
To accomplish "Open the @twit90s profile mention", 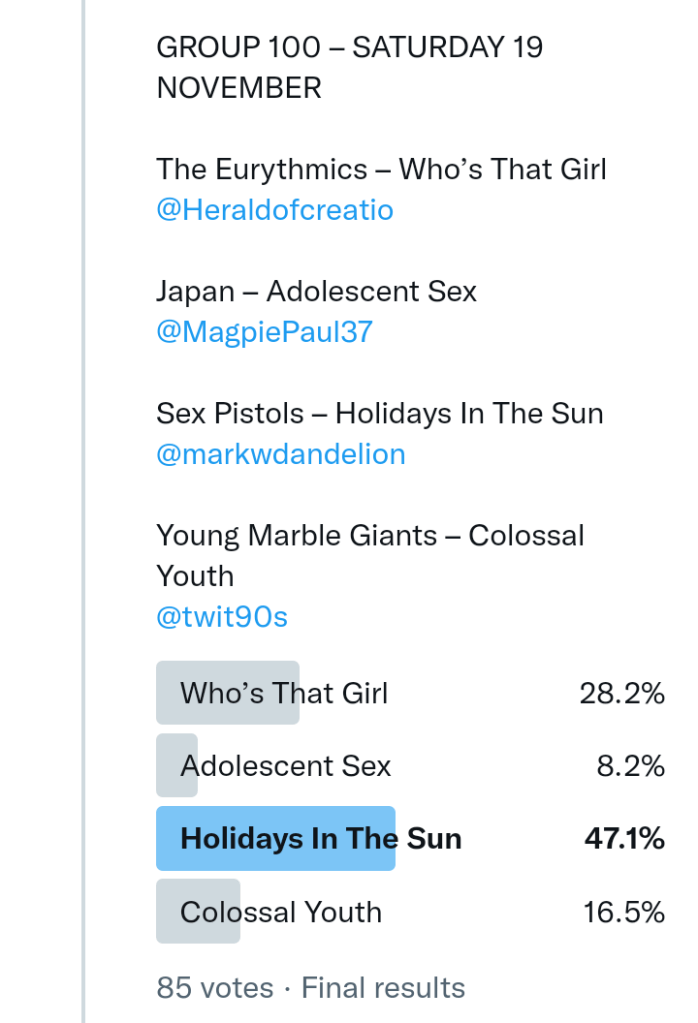I will tap(222, 617).
